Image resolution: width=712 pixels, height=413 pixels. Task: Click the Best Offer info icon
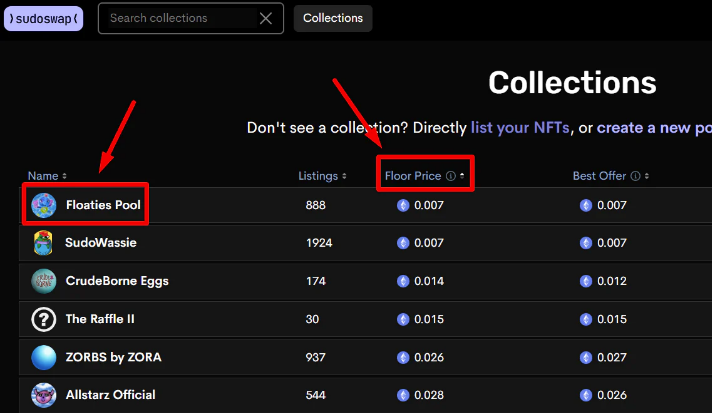pyautogui.click(x=634, y=176)
